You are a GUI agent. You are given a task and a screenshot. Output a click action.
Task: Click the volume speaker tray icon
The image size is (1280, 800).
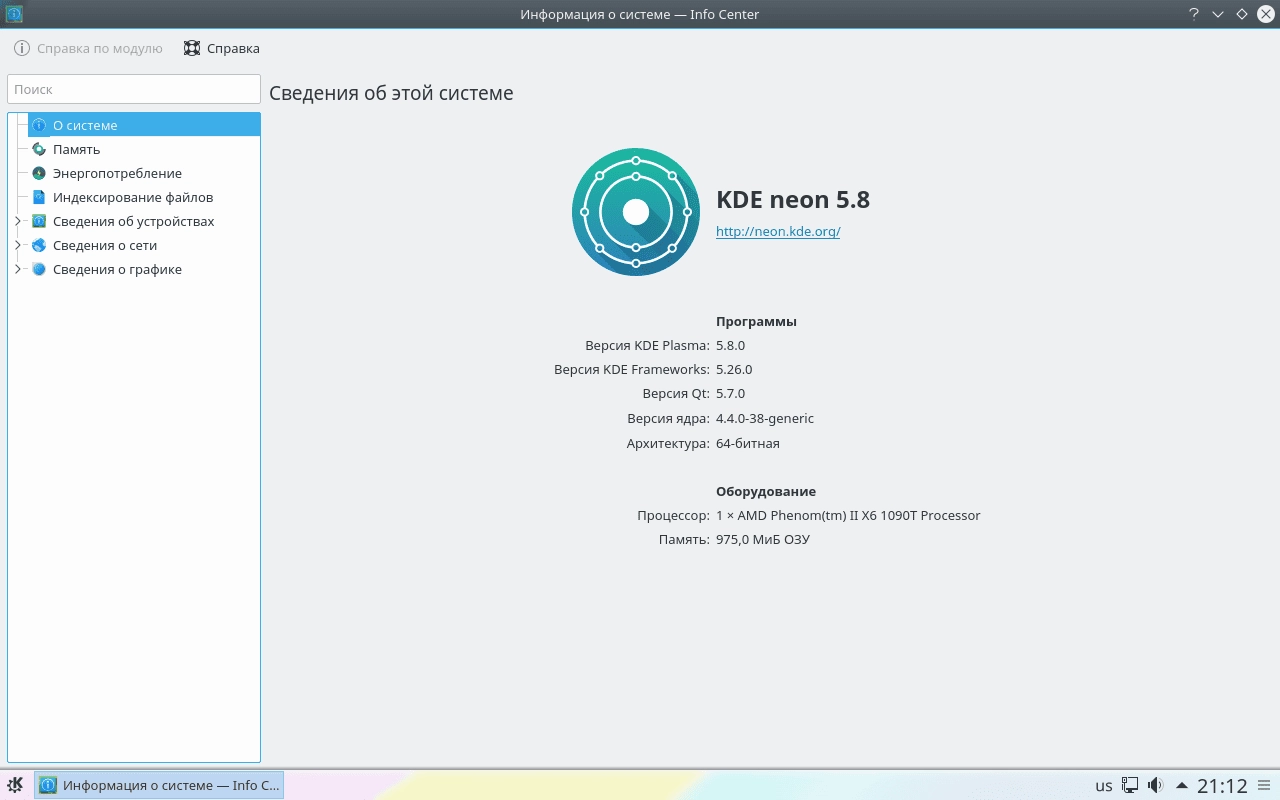point(1156,785)
